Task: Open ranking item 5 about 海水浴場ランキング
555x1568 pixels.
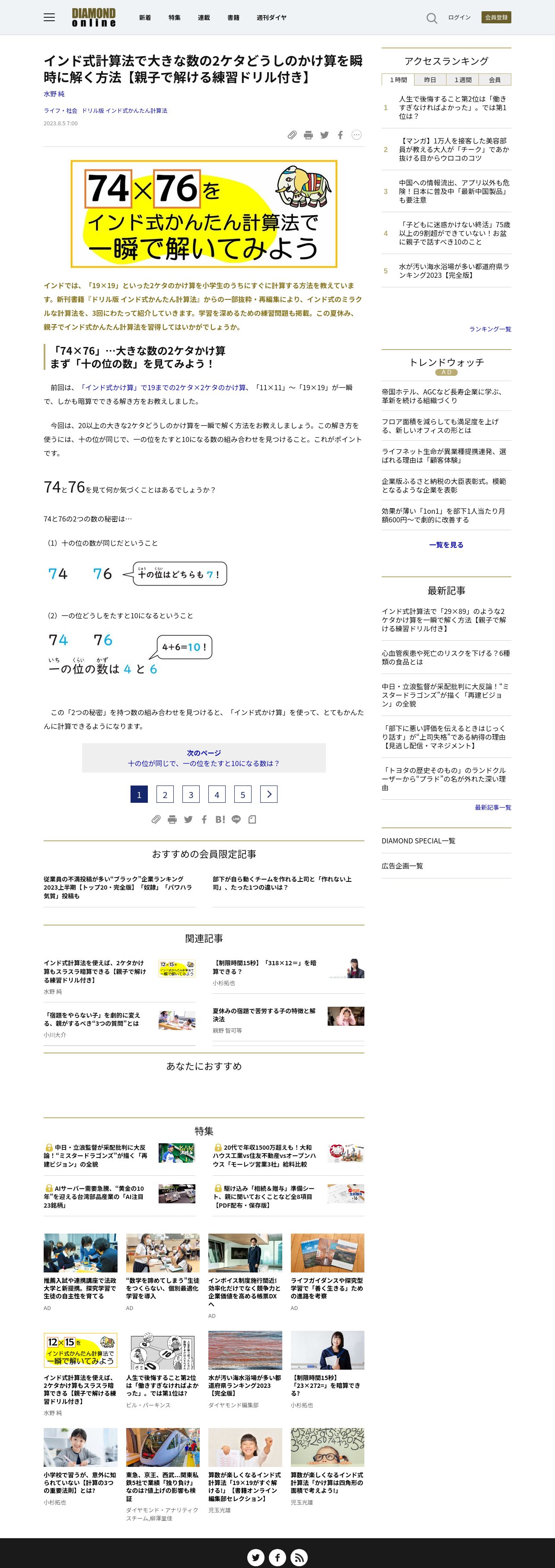Action: [454, 271]
